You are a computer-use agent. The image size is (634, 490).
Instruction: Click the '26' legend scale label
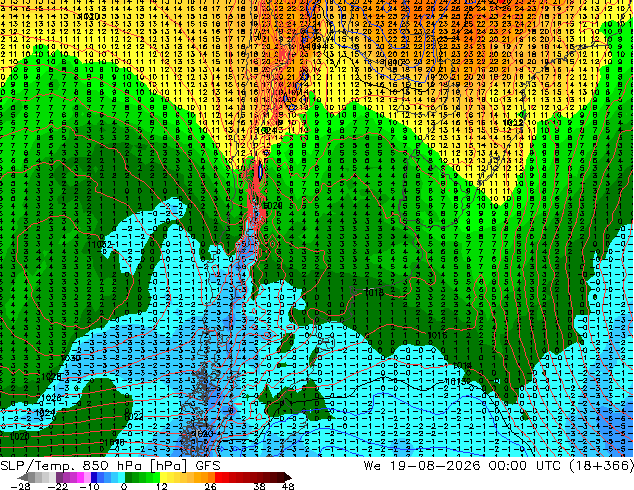pos(210,486)
